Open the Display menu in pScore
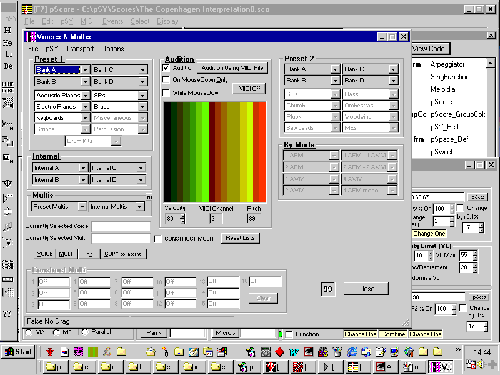500x375 pixels. (x=167, y=21)
